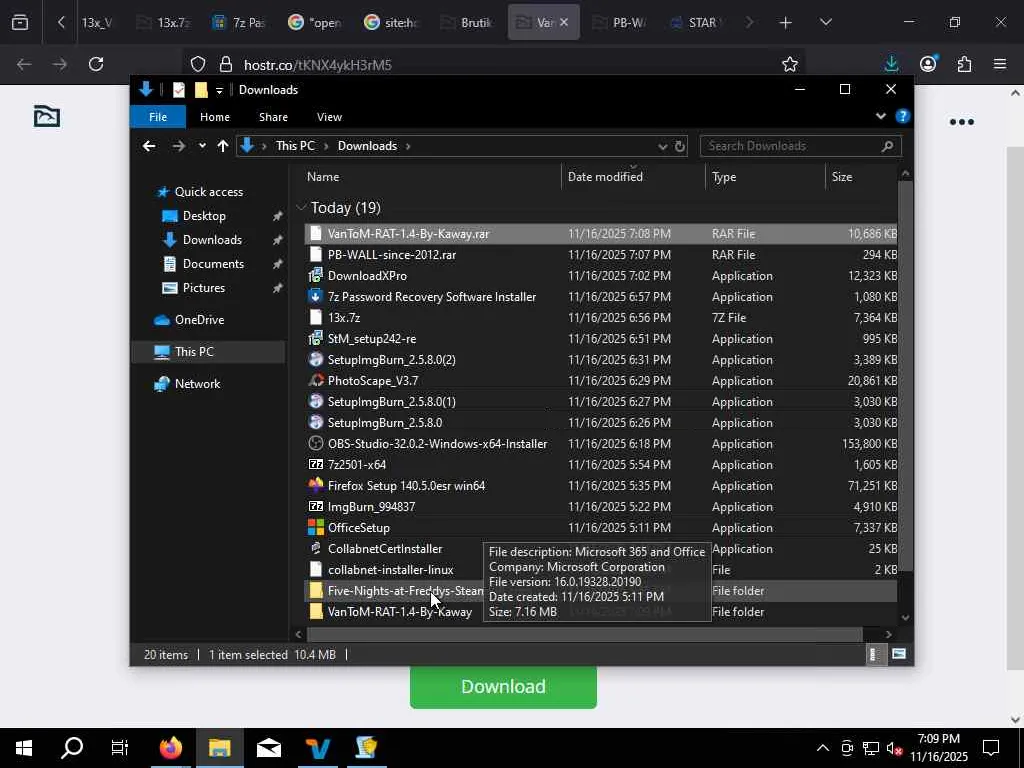
Task: Open recent locations dropdown arrow
Action: [202, 146]
